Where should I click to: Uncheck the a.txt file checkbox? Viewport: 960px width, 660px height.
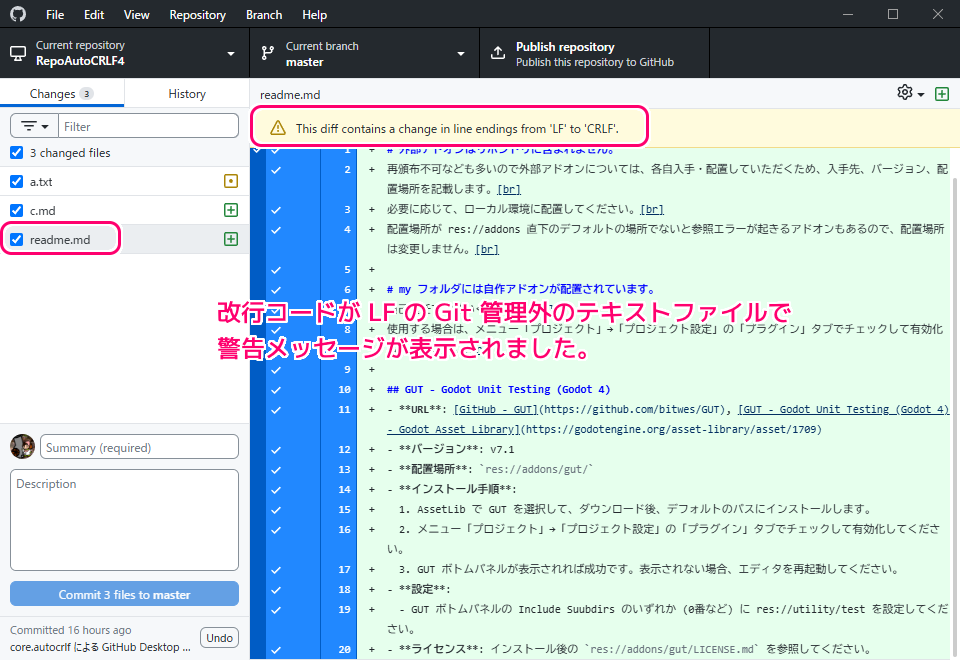(16, 182)
